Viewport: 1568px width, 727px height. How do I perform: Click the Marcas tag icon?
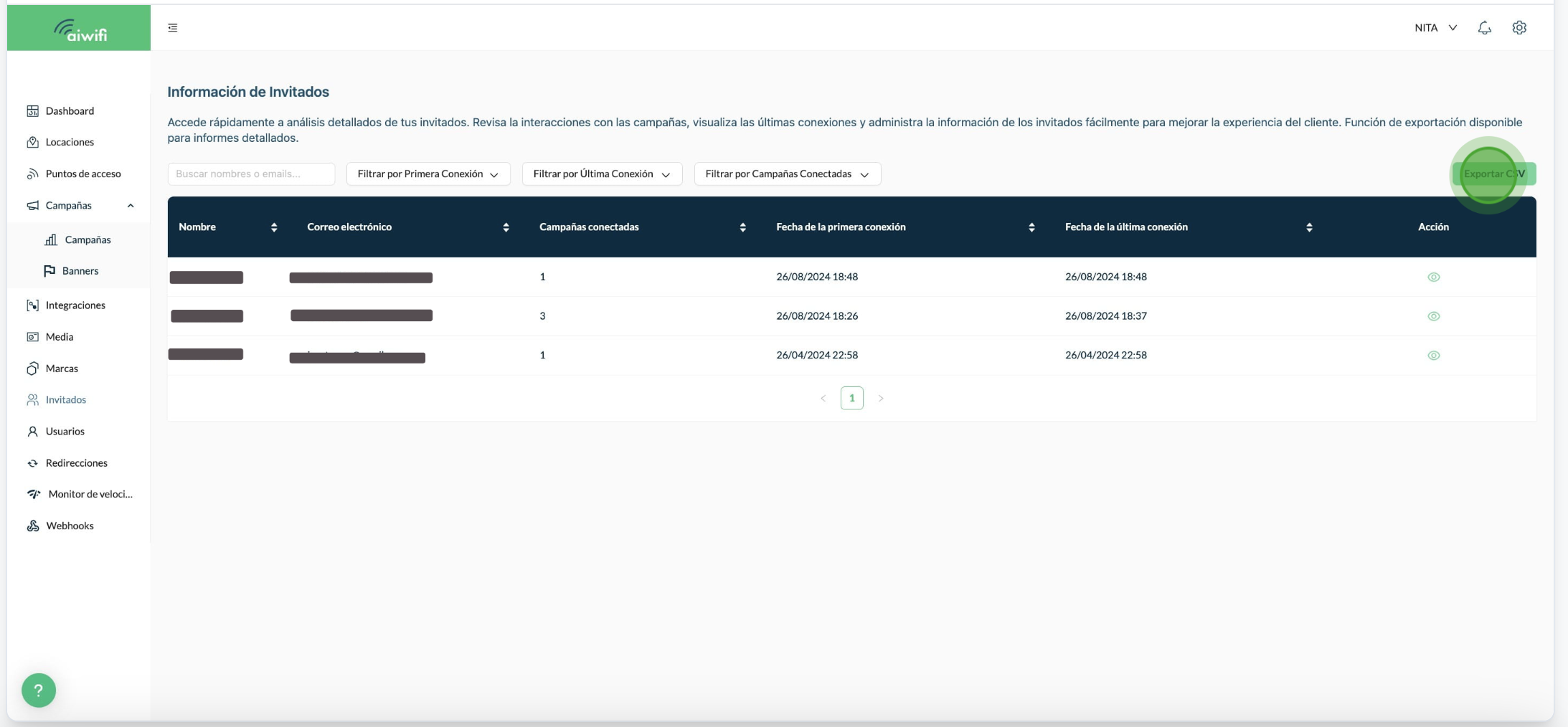tap(33, 369)
